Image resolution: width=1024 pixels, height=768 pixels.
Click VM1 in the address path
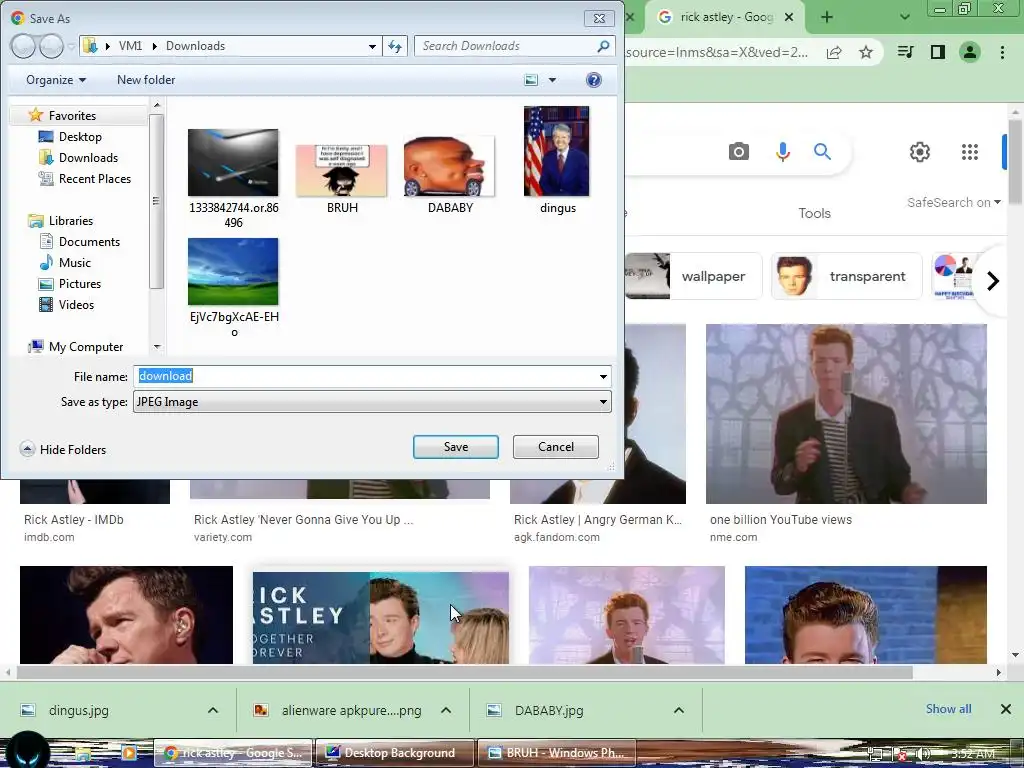click(x=130, y=46)
